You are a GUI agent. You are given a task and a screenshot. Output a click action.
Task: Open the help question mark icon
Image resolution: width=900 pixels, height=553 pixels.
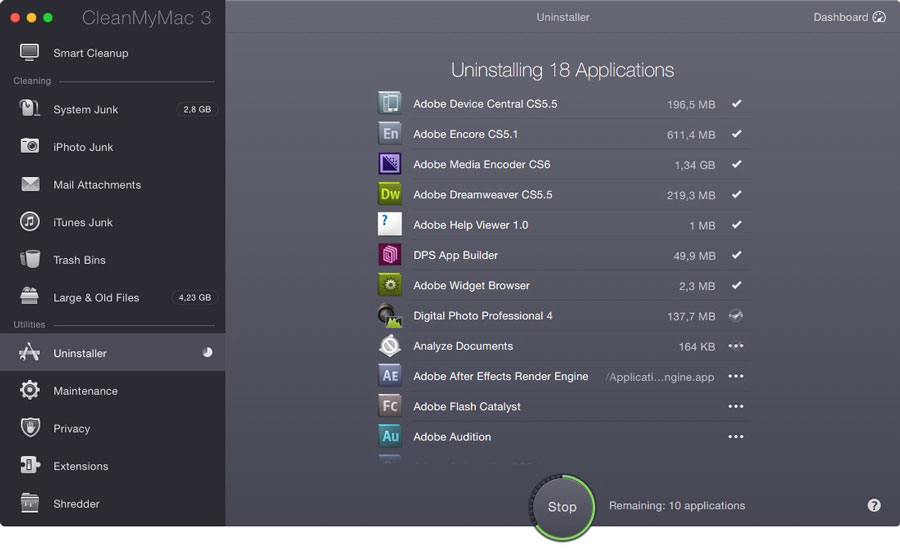click(x=874, y=505)
